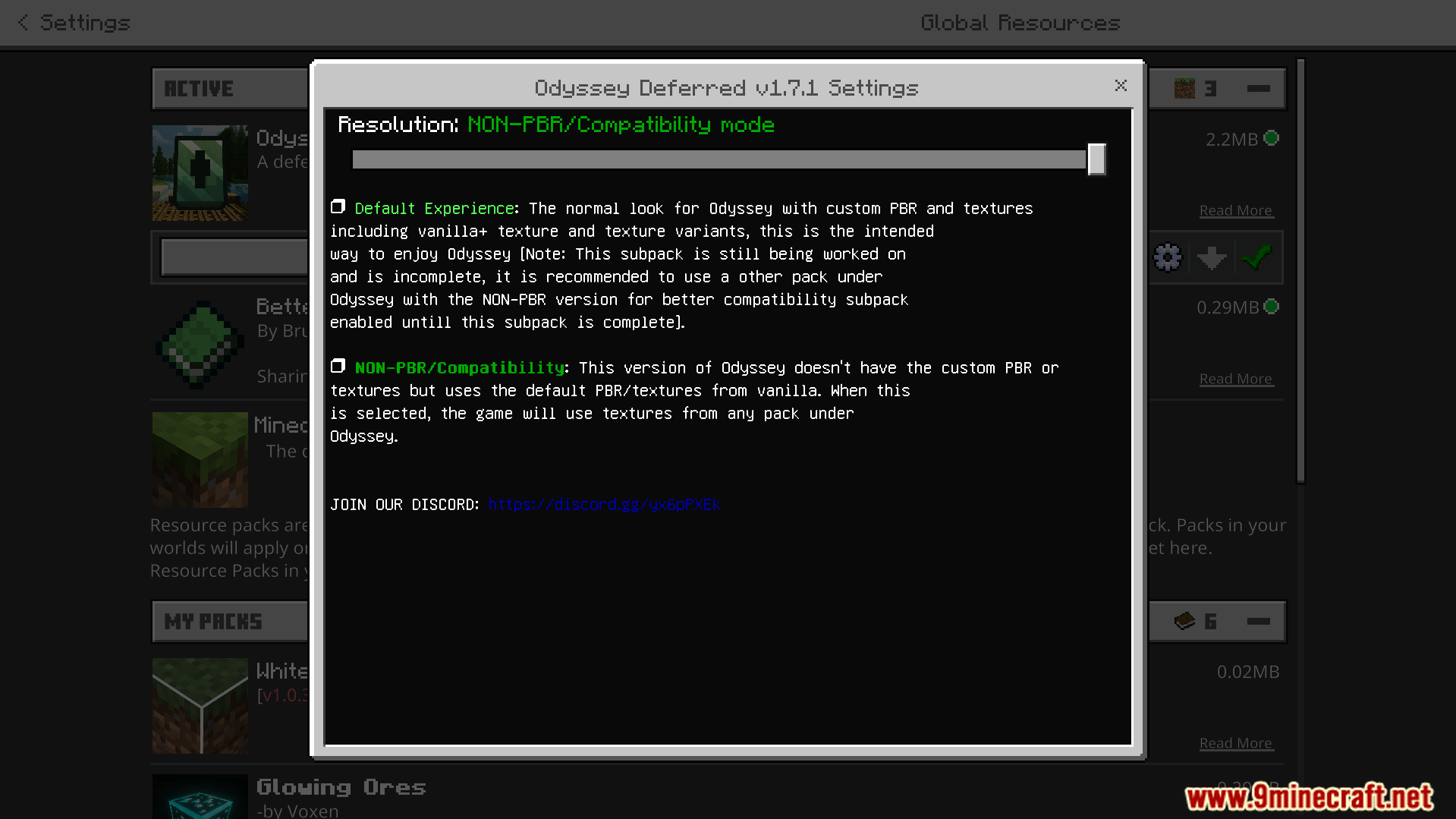Go back to Settings
Image resolution: width=1456 pixels, height=819 pixels.
coord(74,23)
